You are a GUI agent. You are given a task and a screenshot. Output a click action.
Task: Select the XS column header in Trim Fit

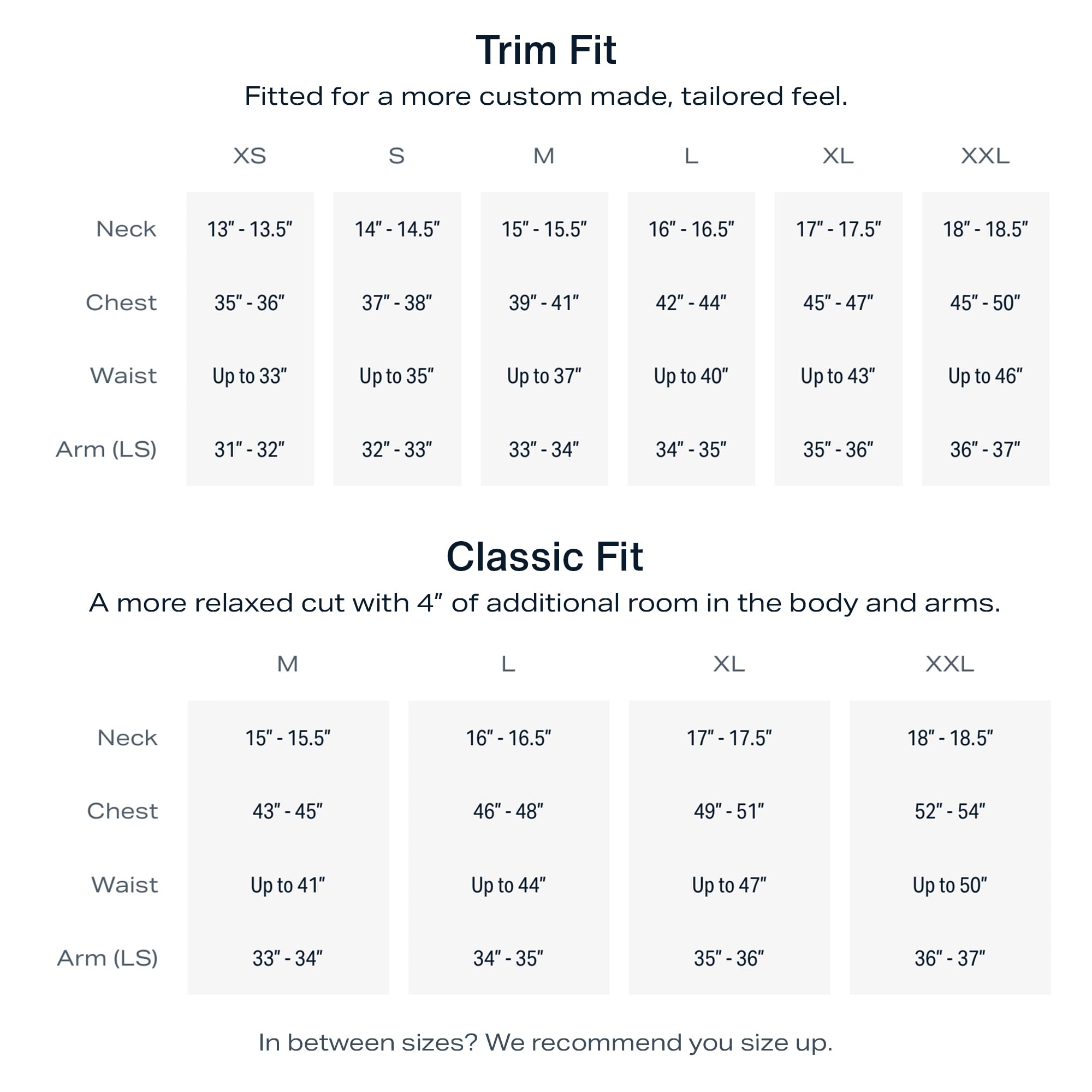click(250, 156)
